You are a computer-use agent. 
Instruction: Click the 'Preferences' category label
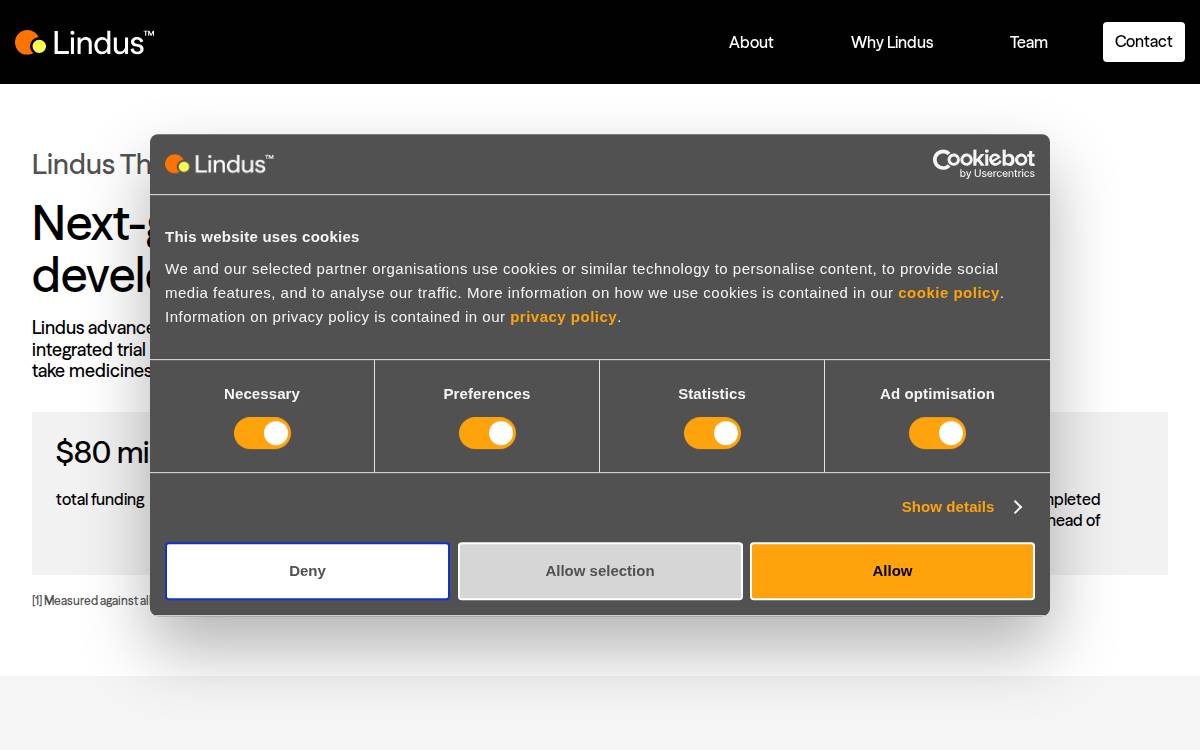click(487, 394)
